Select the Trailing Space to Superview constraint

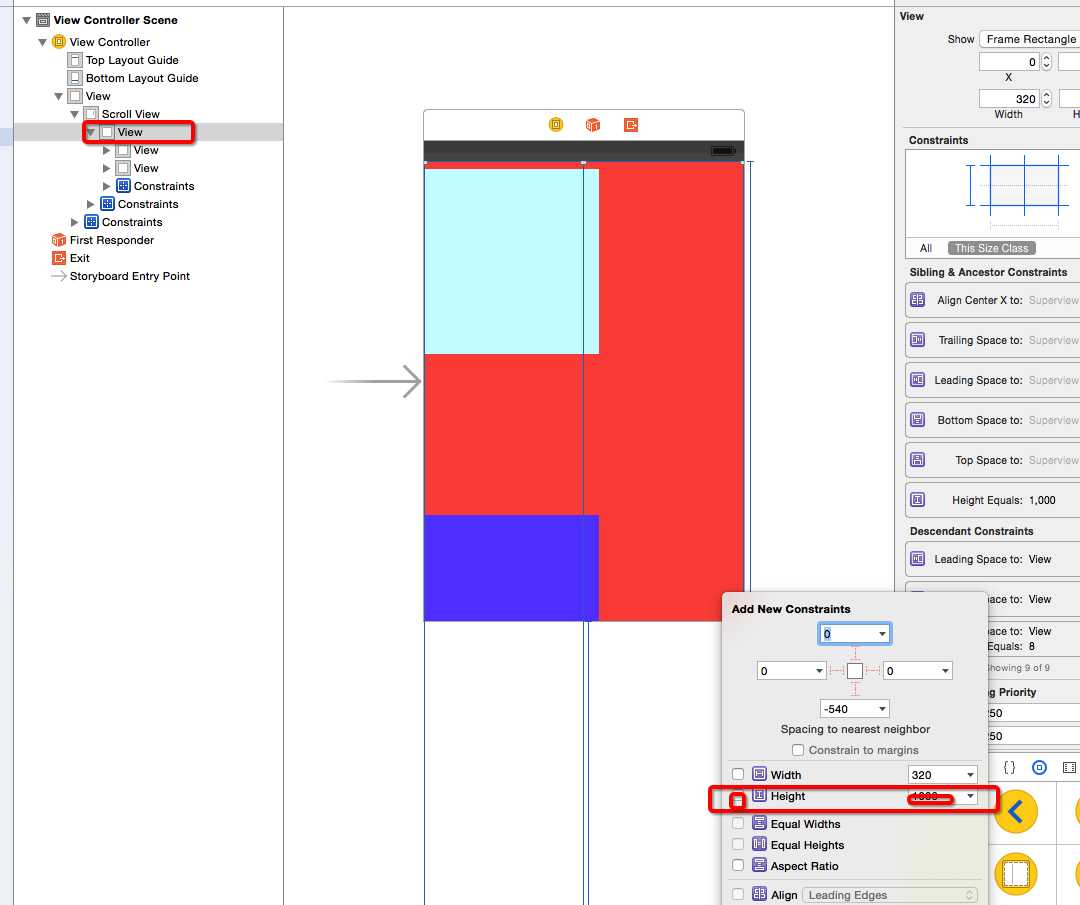pos(993,340)
